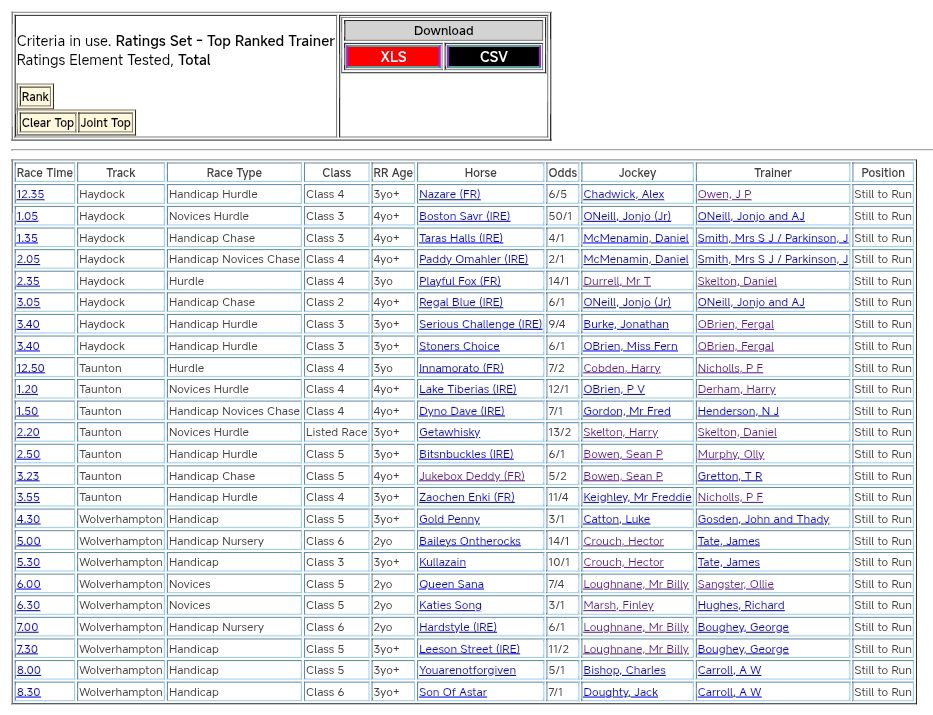
Task: Open the 8.30 Wolverhampton race link
Action: click(28, 692)
